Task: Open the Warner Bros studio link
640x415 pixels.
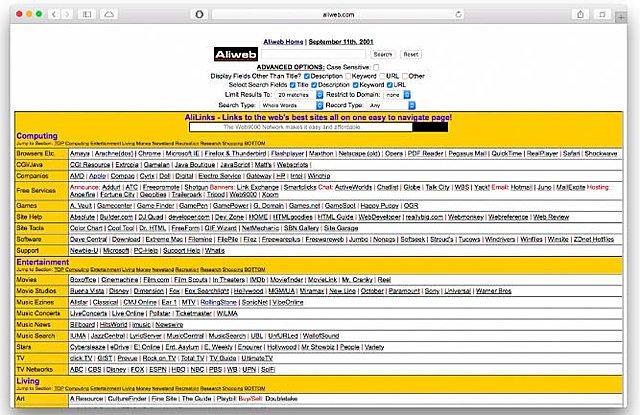Action: point(493,291)
